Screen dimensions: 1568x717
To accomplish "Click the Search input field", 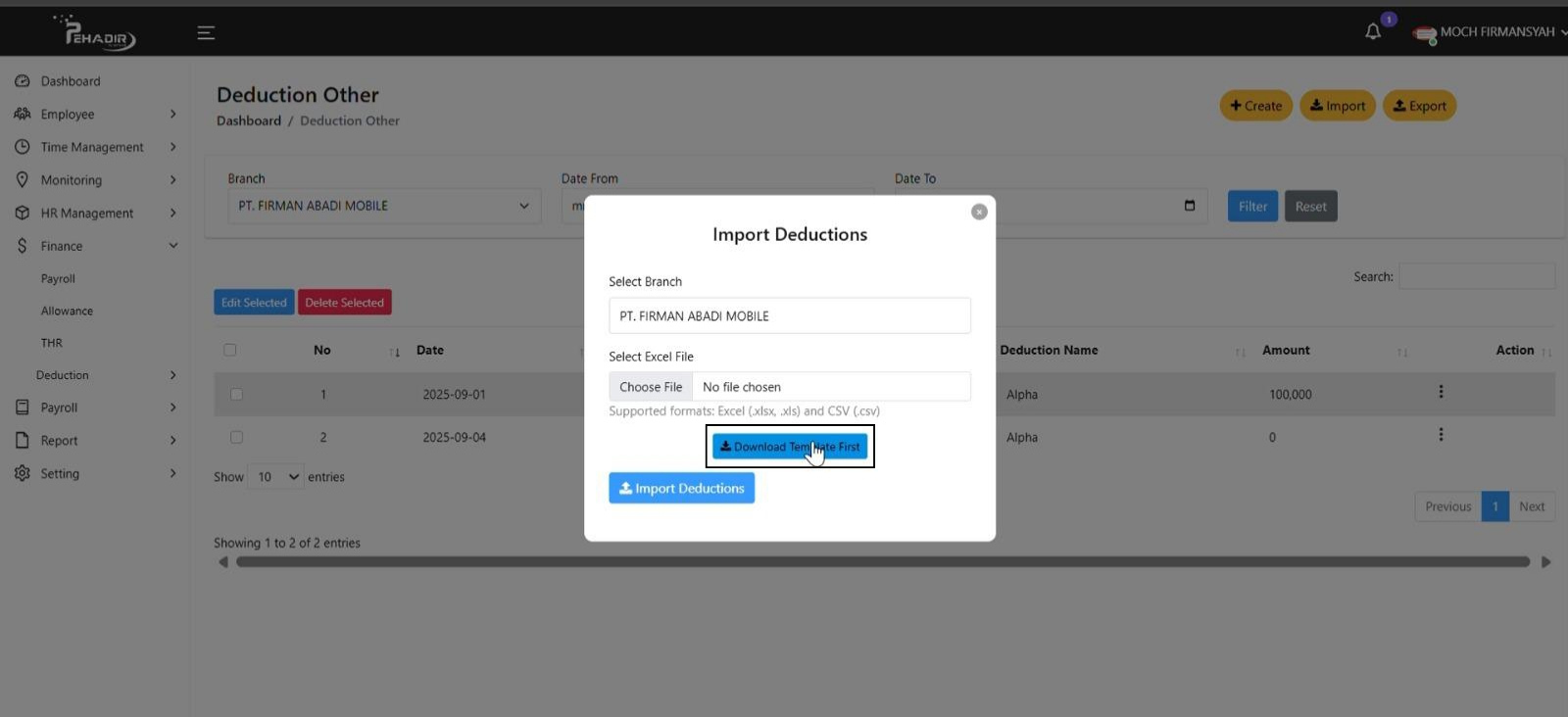I will (1477, 276).
